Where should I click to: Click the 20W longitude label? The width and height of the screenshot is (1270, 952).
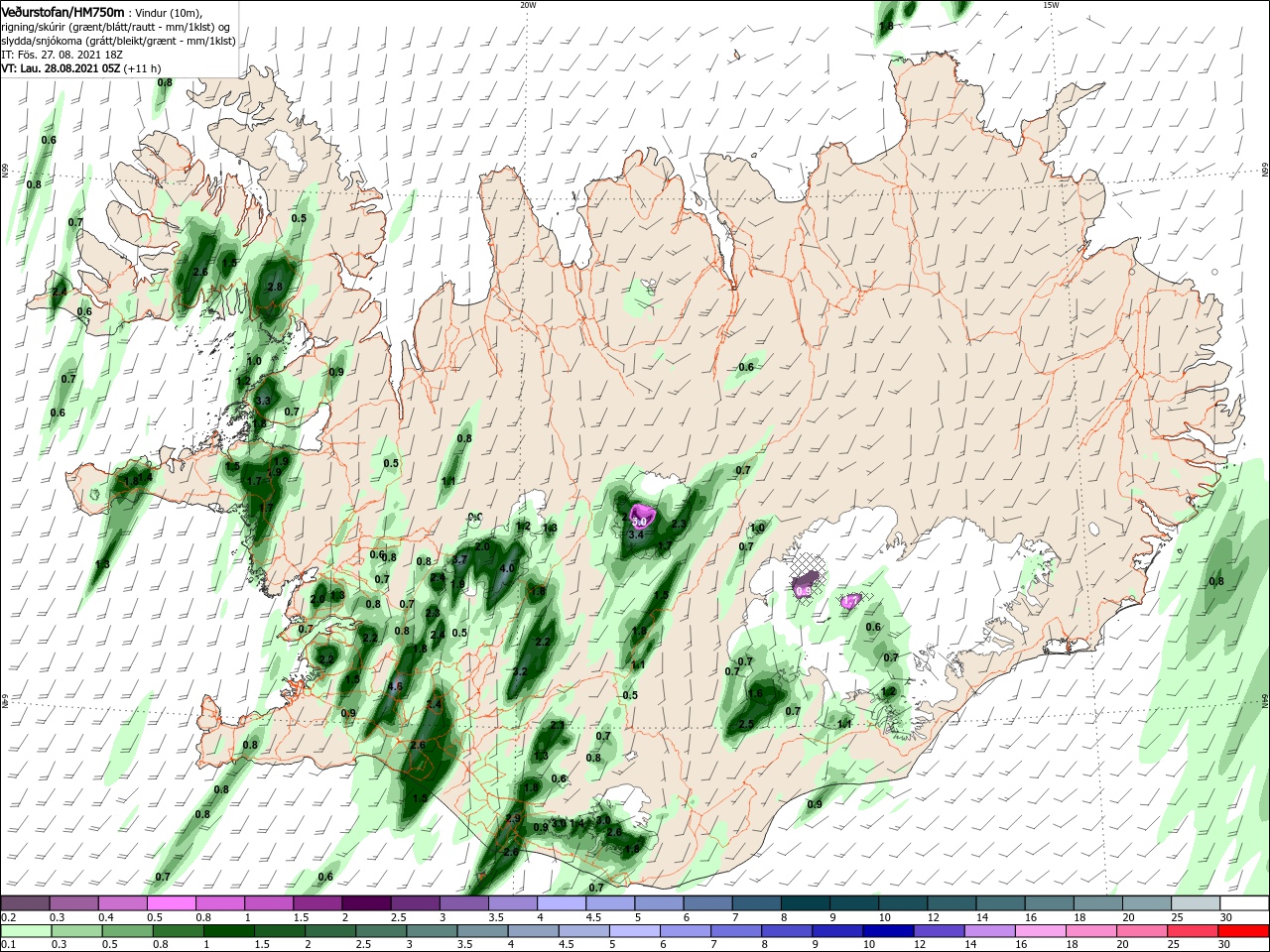pyautogui.click(x=528, y=5)
